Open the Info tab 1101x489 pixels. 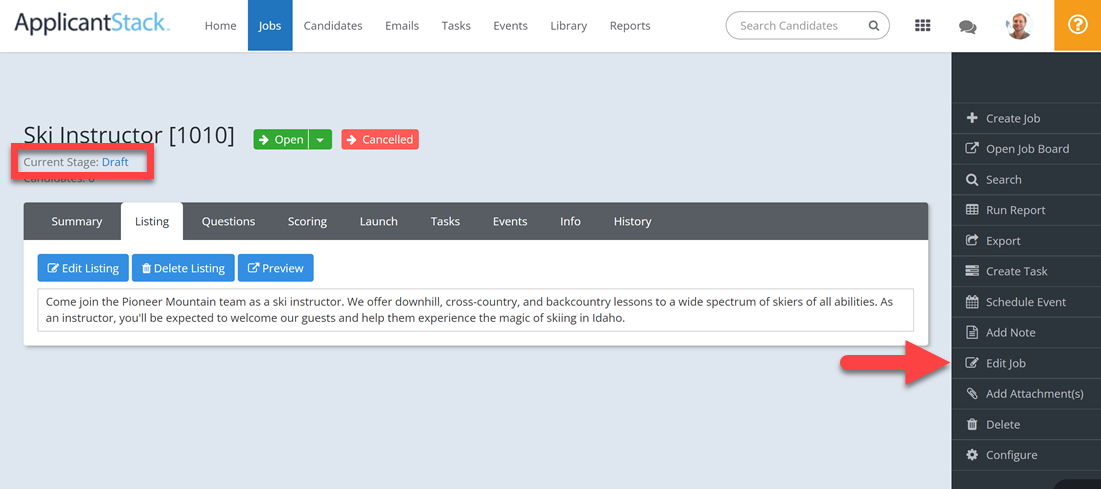(x=570, y=221)
